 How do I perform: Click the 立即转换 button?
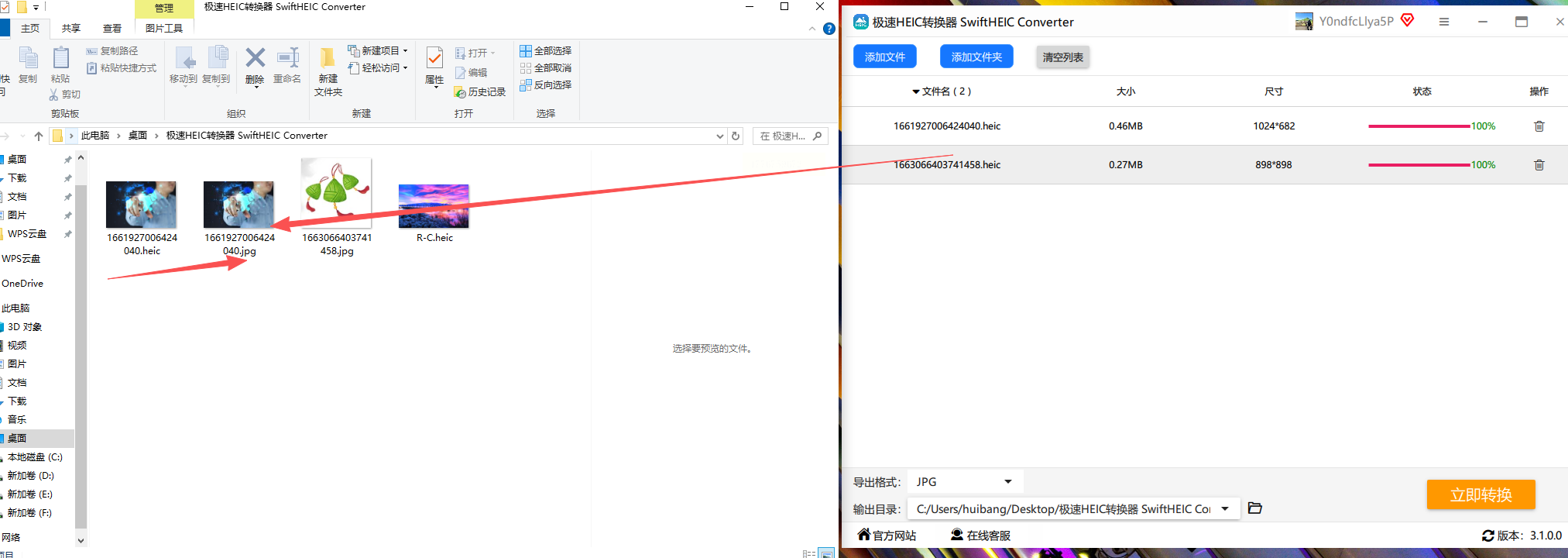coord(1481,494)
